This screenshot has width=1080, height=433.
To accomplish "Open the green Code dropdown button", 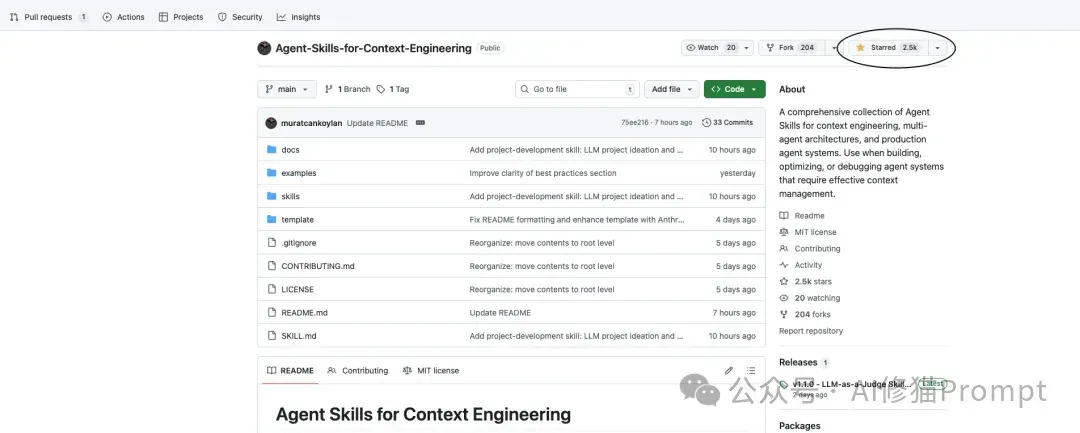I will [734, 89].
